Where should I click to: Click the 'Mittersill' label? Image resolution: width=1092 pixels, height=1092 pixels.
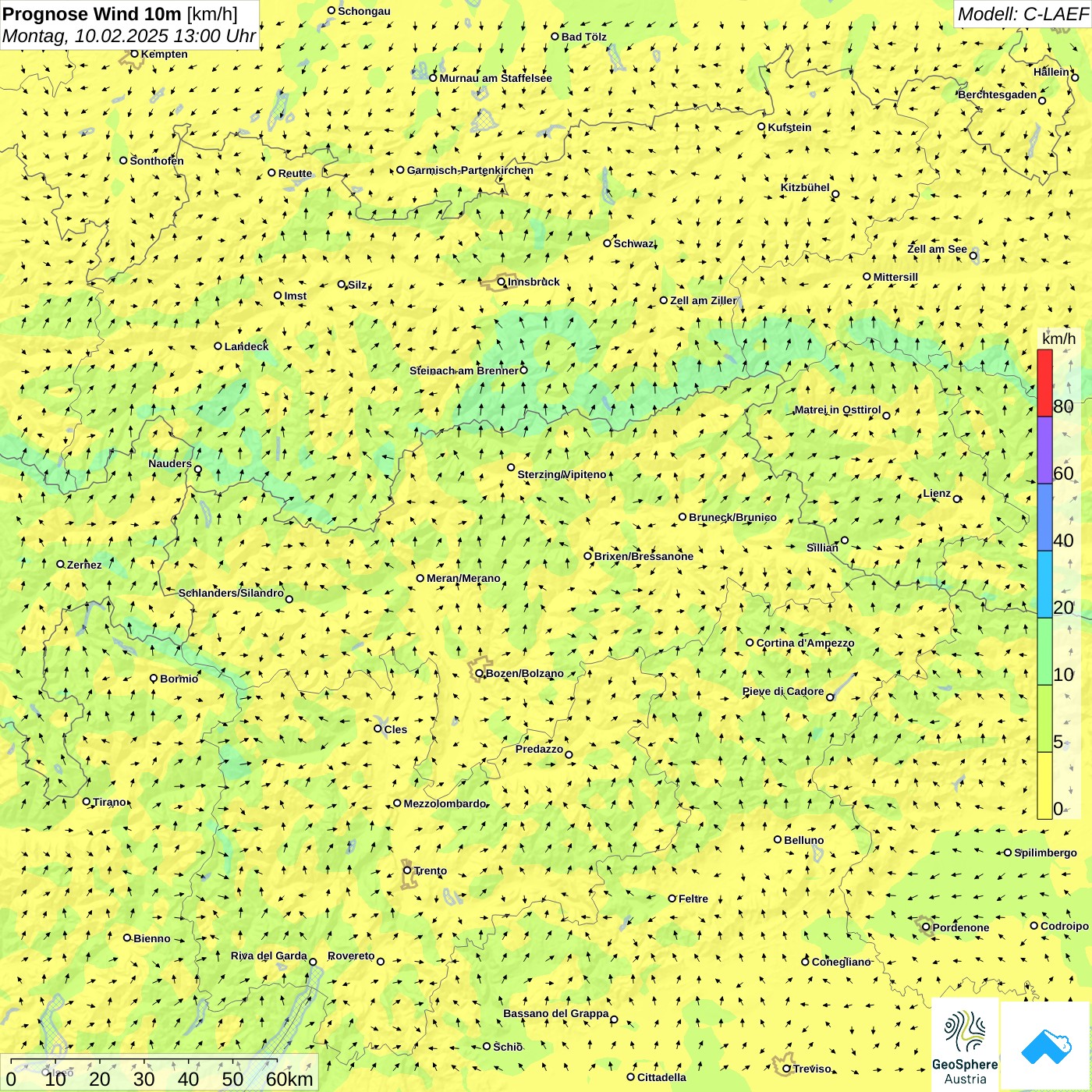pos(895,277)
